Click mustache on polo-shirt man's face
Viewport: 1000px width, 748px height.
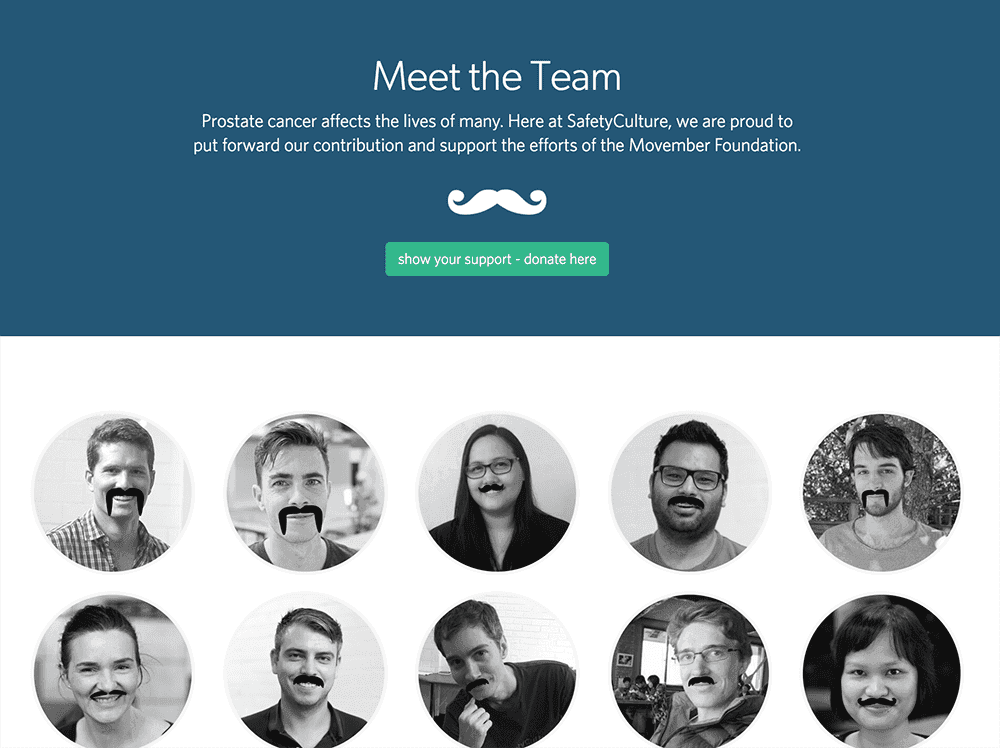308,681
